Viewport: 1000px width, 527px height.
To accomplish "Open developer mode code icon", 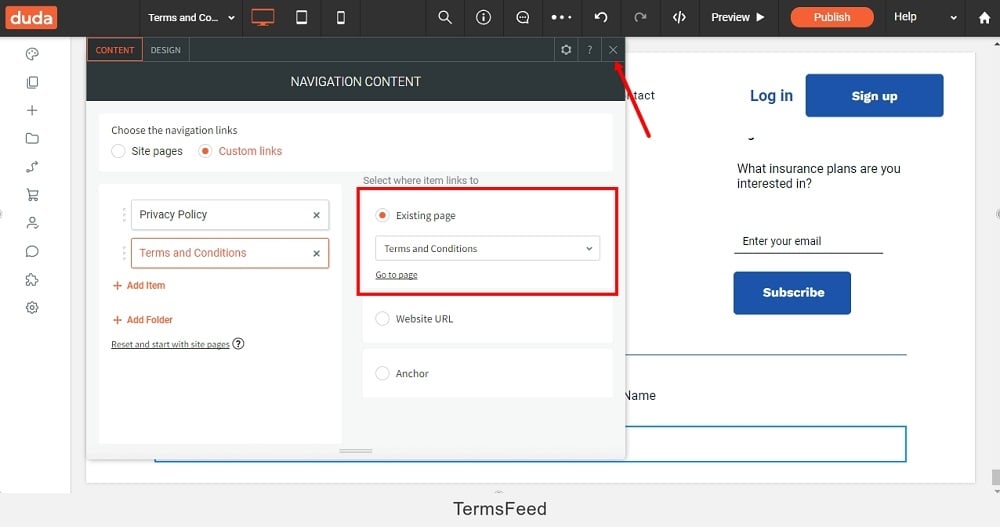I will 679,17.
